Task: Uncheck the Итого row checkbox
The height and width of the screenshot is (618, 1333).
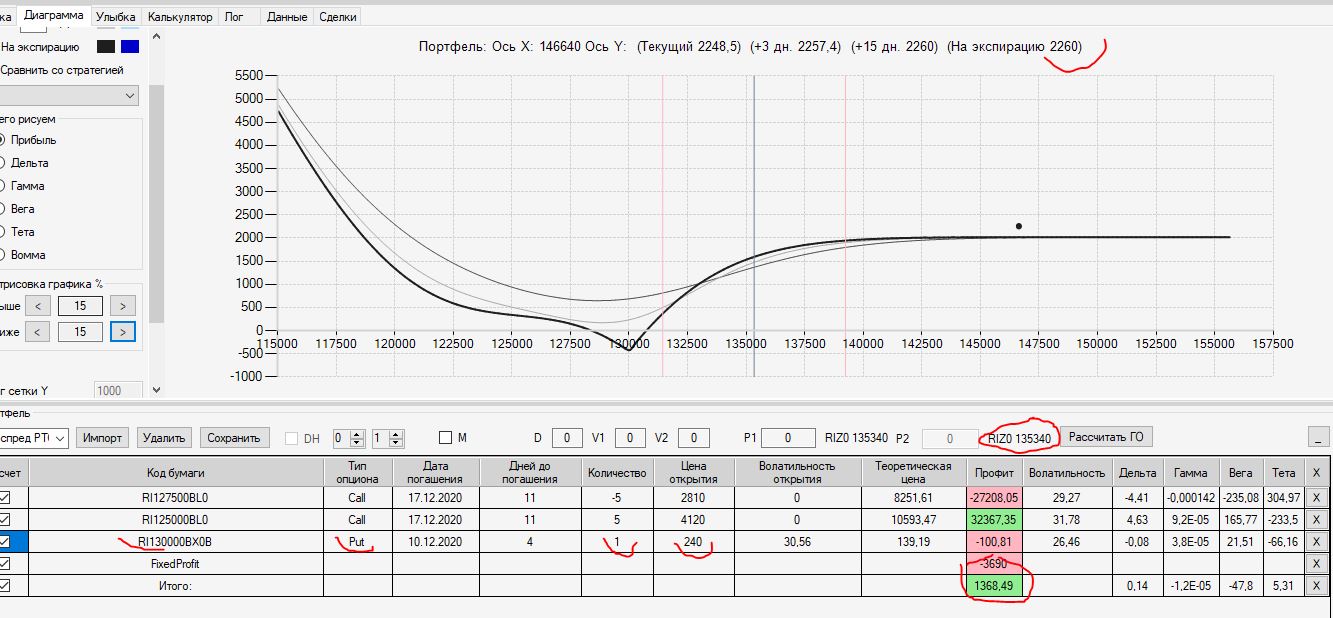Action: [x=7, y=586]
